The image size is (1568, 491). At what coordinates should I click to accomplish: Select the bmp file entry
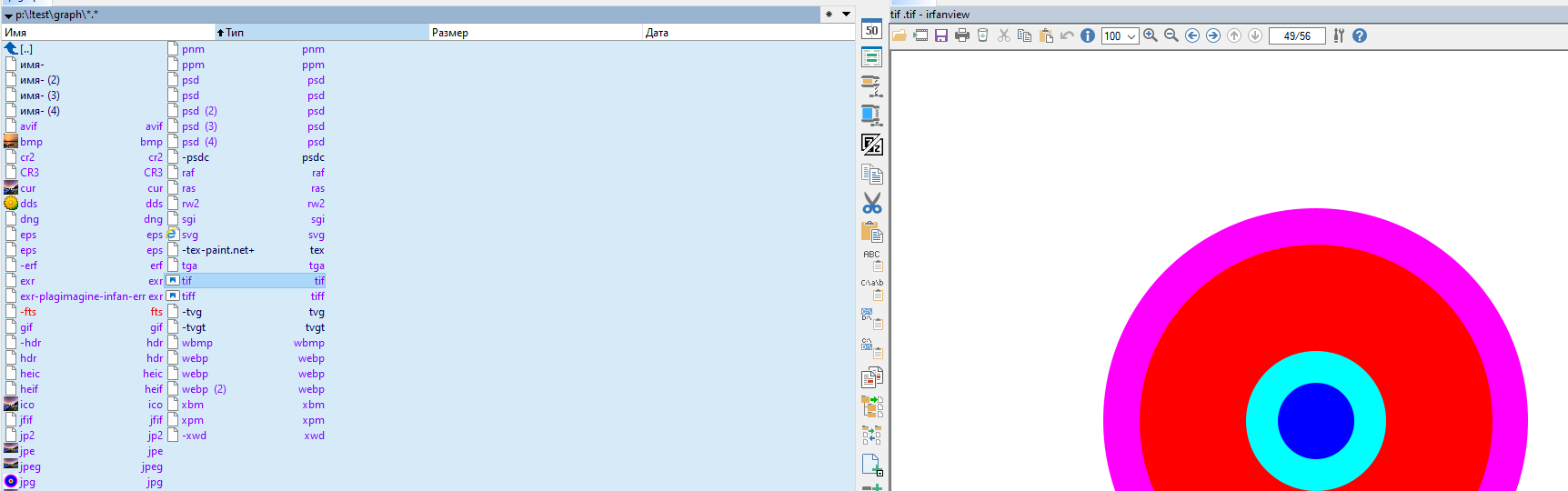pos(84,142)
